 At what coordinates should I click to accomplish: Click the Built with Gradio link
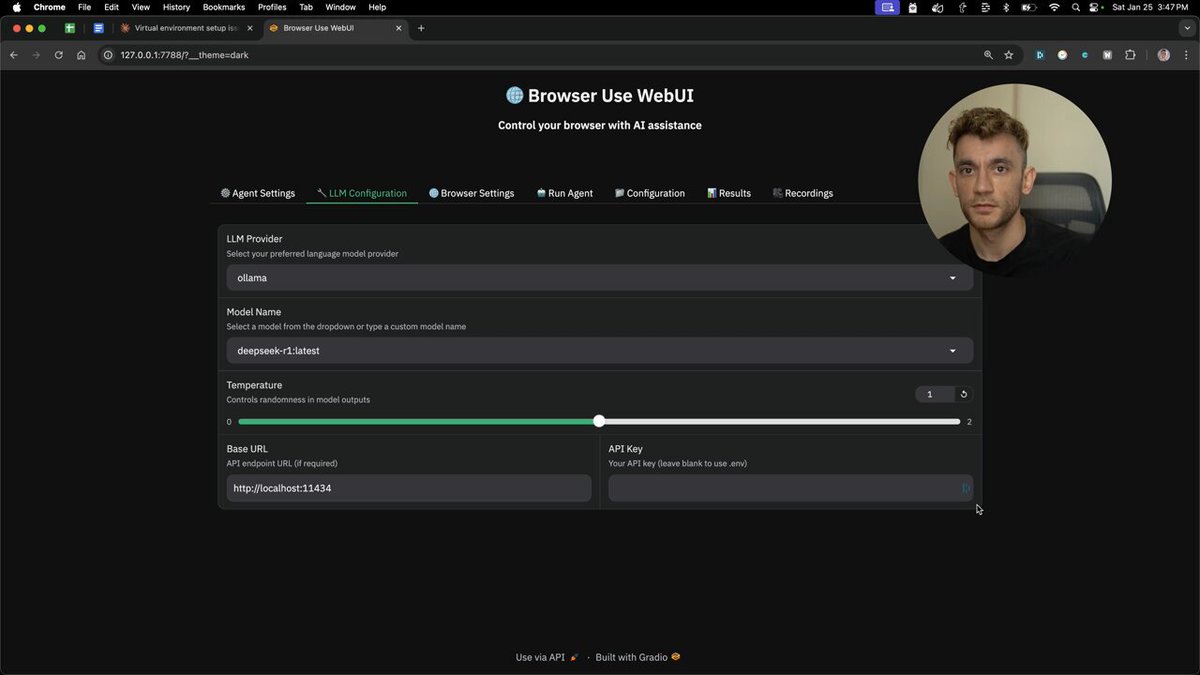click(638, 657)
